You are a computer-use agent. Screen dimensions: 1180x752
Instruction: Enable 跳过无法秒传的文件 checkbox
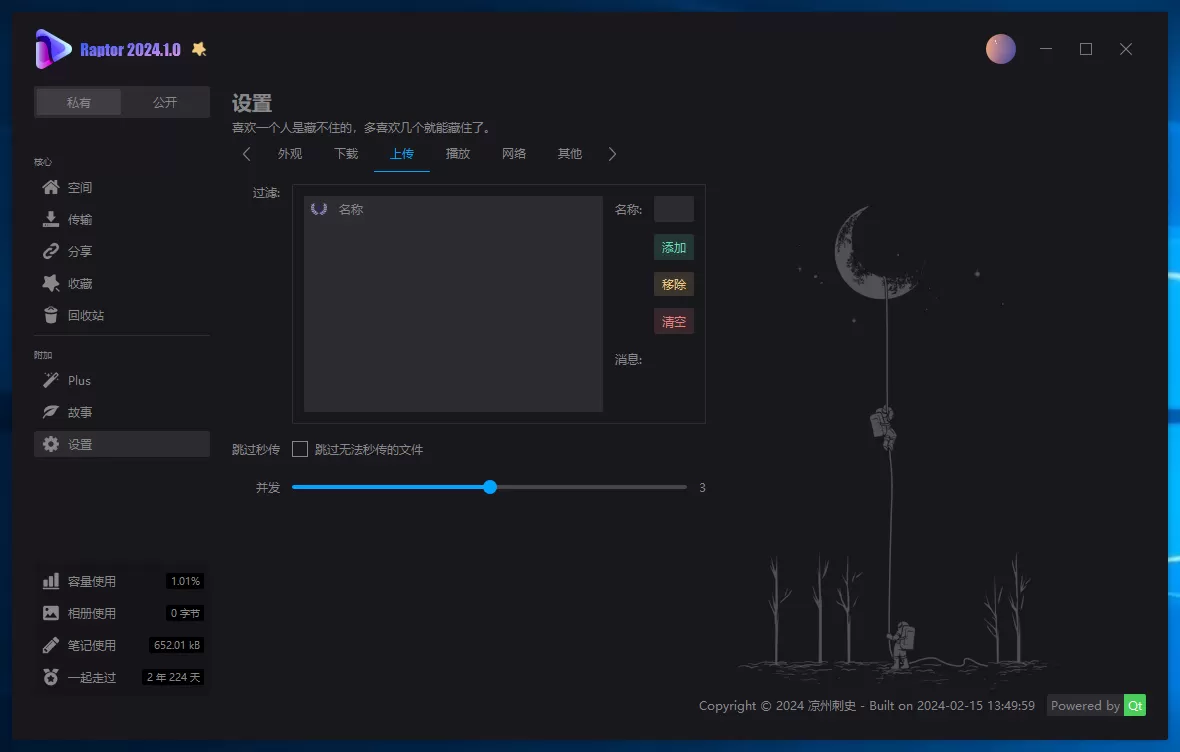[299, 449]
